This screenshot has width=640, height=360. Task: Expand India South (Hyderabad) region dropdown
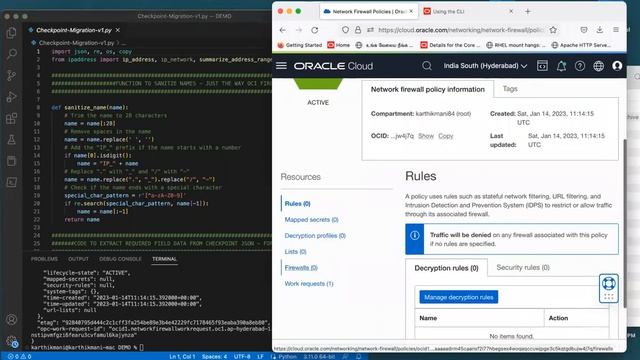tap(485, 66)
